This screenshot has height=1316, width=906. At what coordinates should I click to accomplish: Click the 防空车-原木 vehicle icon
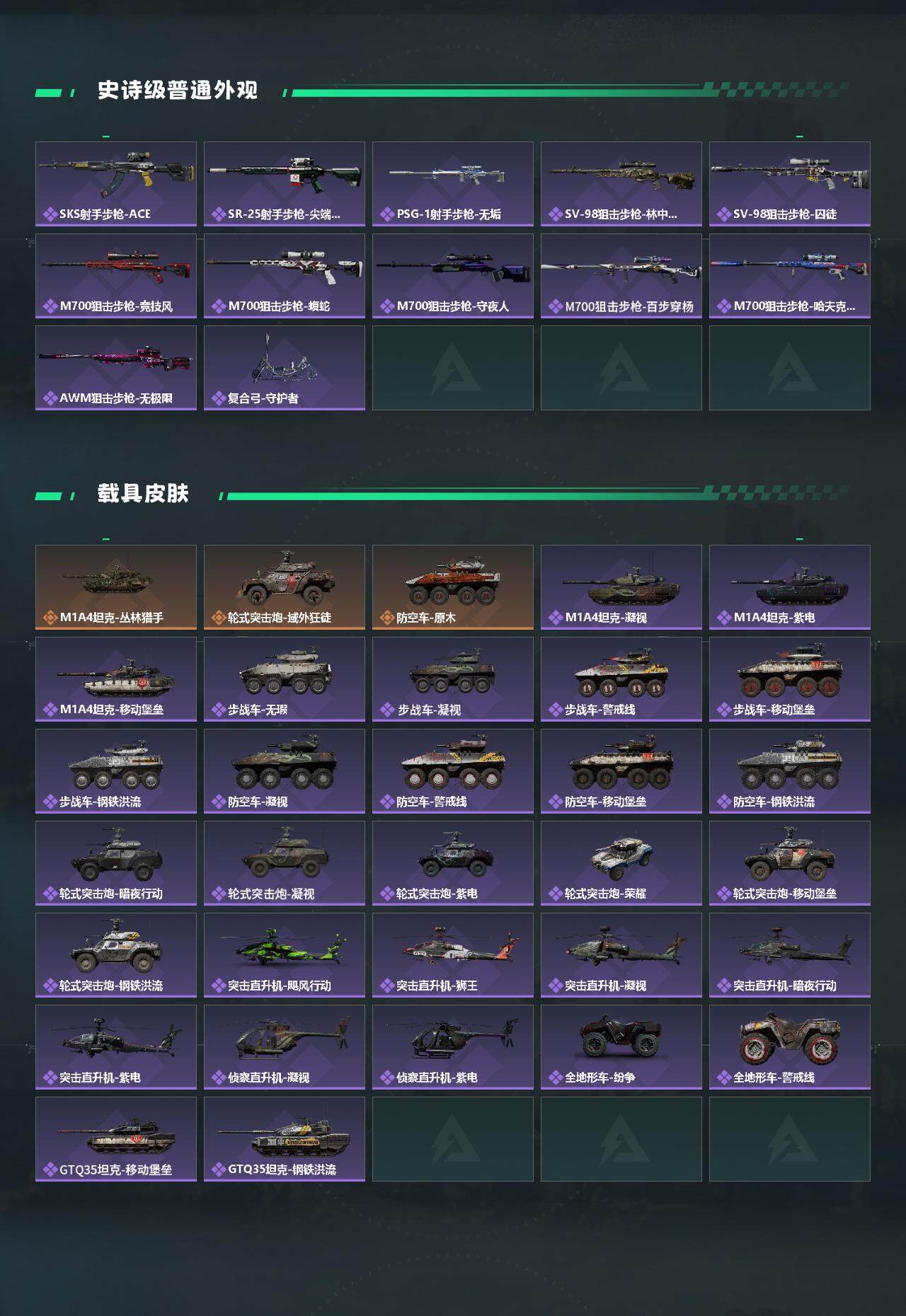[453, 582]
